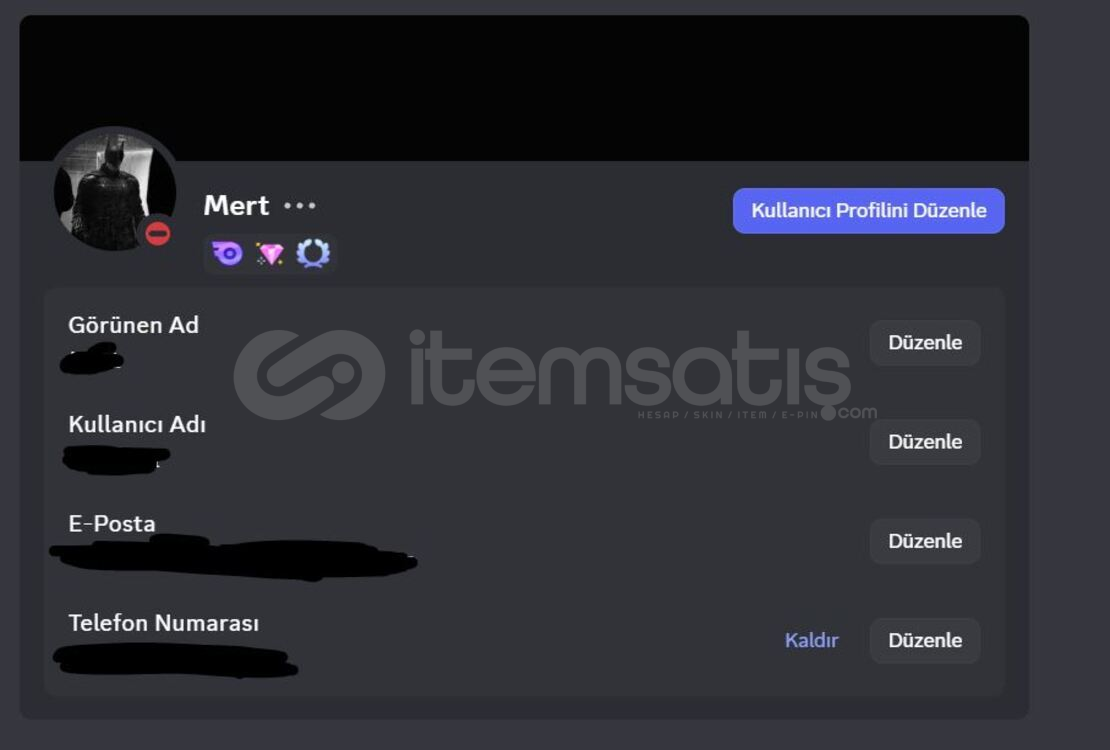Click the redacted display name value

click(92, 358)
